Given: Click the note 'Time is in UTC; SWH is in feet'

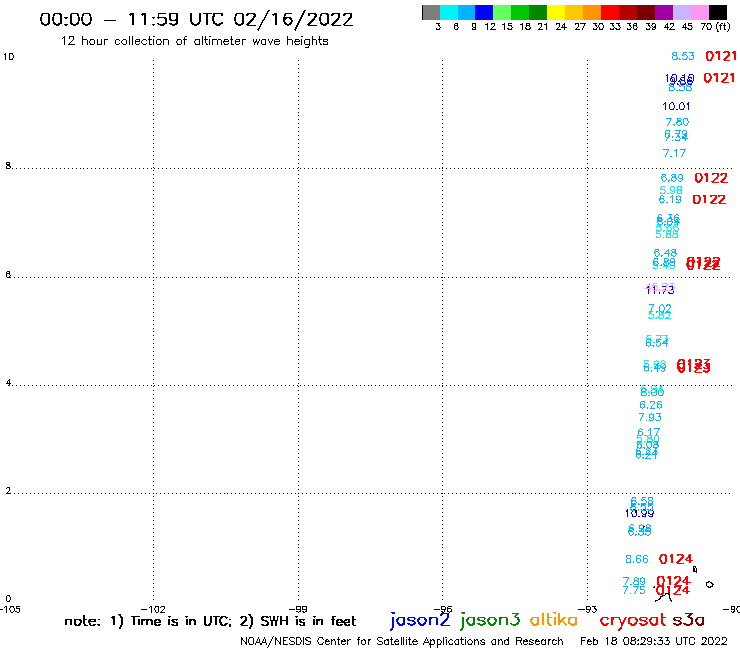Looking at the screenshot, I should 210,621.
